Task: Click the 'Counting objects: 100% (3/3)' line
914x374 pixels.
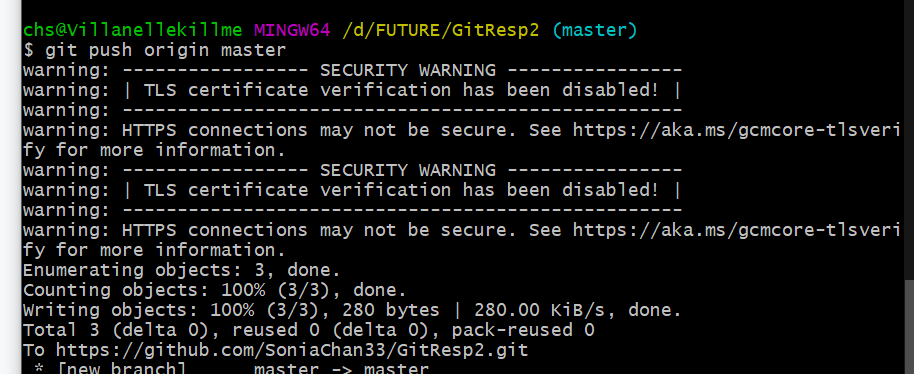Action: click(215, 290)
